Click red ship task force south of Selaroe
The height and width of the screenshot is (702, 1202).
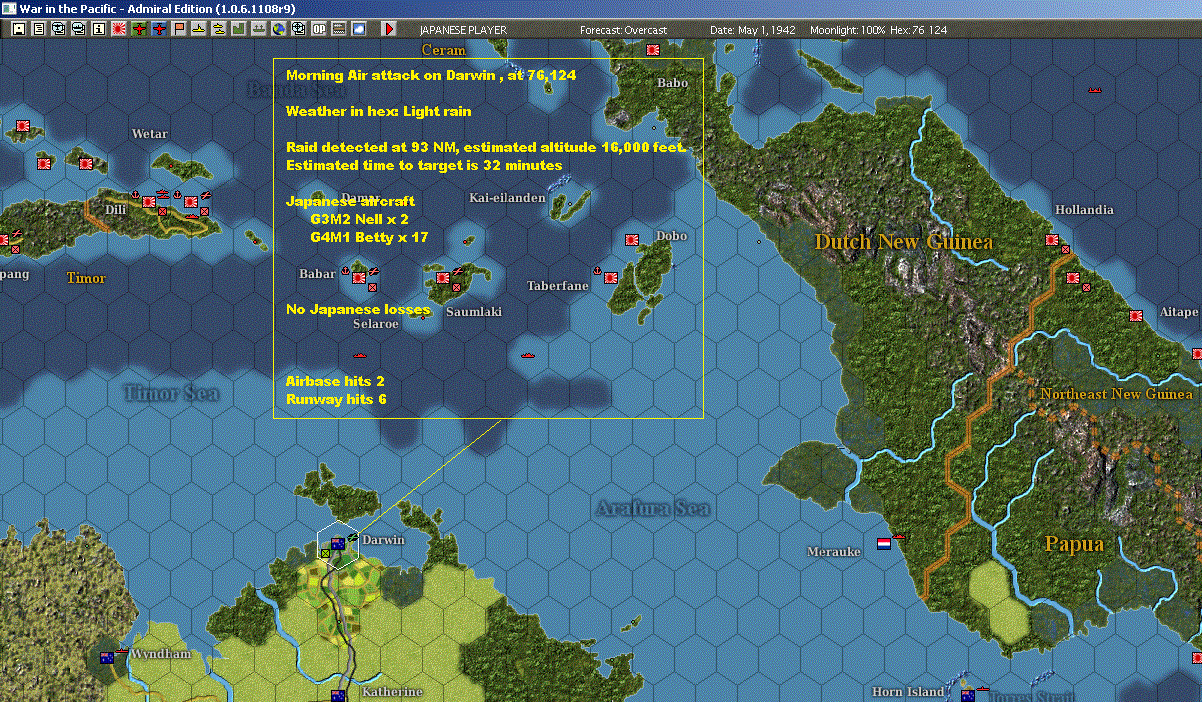point(361,355)
